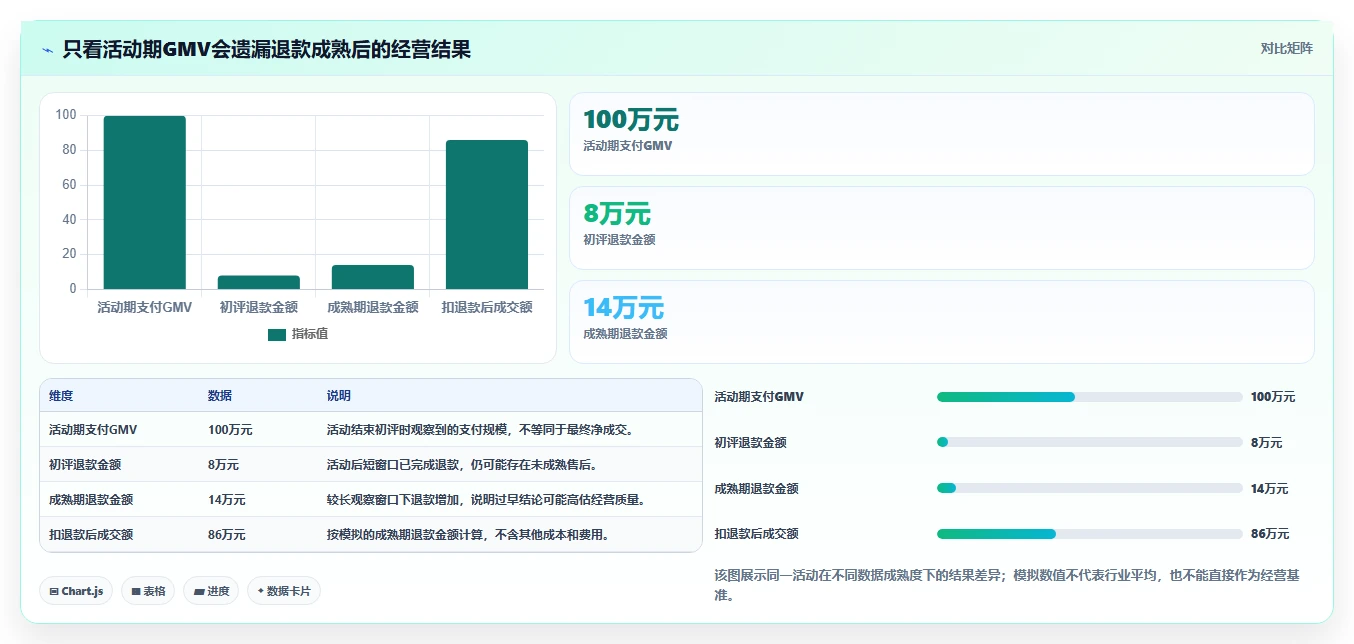
Task: Click table cell 扣退款后成交额
Action: pos(91,535)
